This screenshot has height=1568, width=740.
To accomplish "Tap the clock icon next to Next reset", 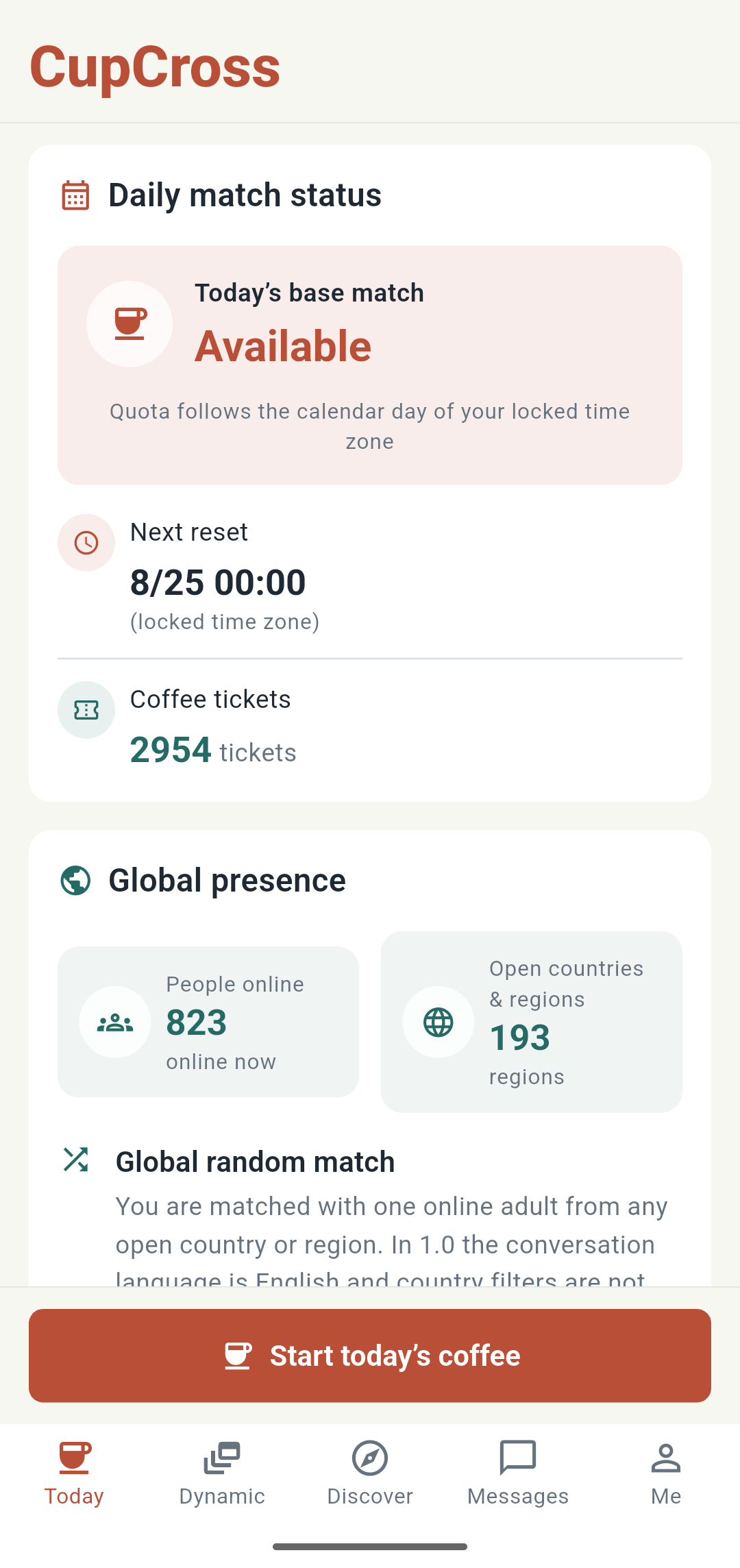I will tap(86, 543).
